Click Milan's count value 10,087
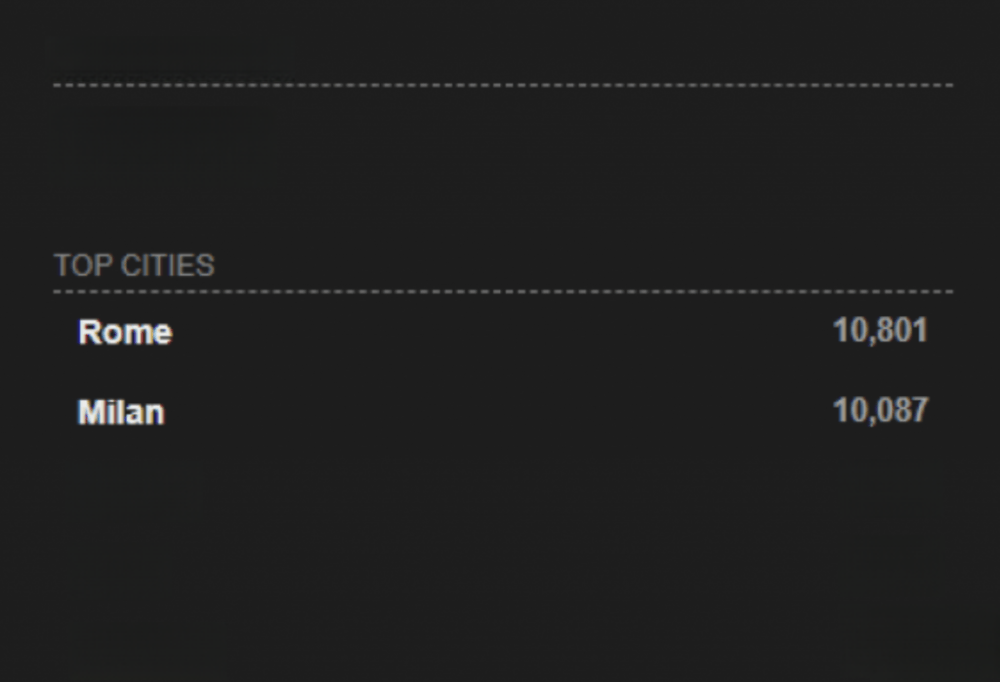Viewport: 1000px width, 682px height. (x=881, y=410)
